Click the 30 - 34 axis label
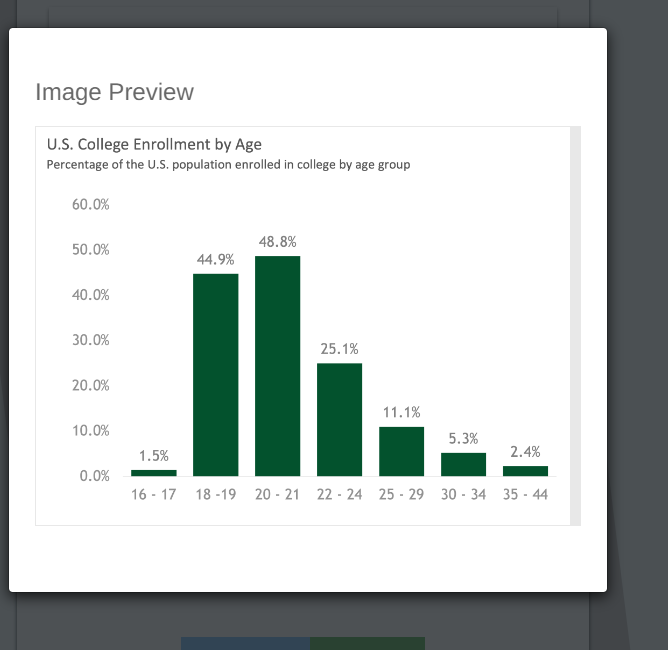Screen dimensions: 668x650 click(x=464, y=495)
